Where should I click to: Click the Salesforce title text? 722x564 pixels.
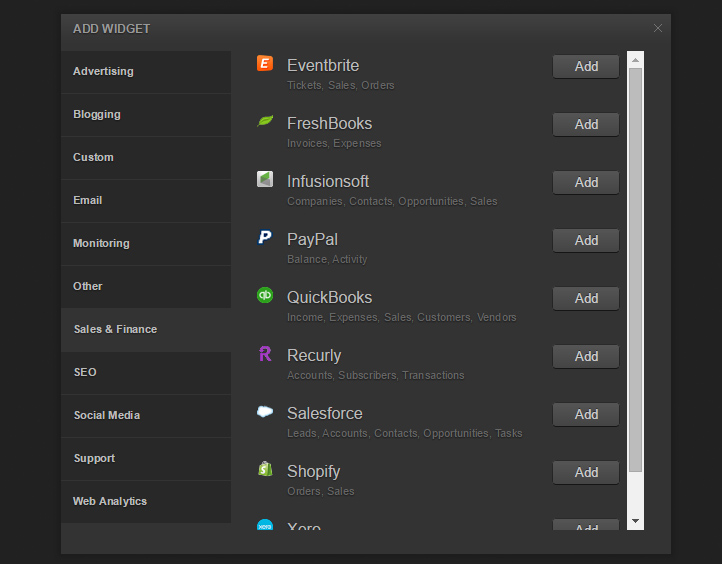tap(325, 413)
